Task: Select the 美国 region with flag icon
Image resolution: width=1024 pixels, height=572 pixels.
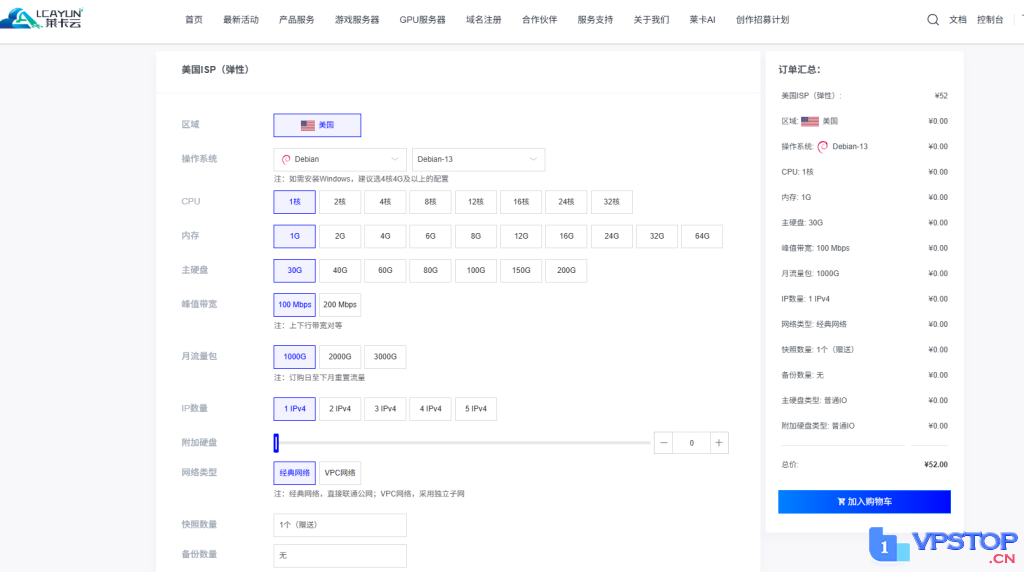Action: coord(317,125)
